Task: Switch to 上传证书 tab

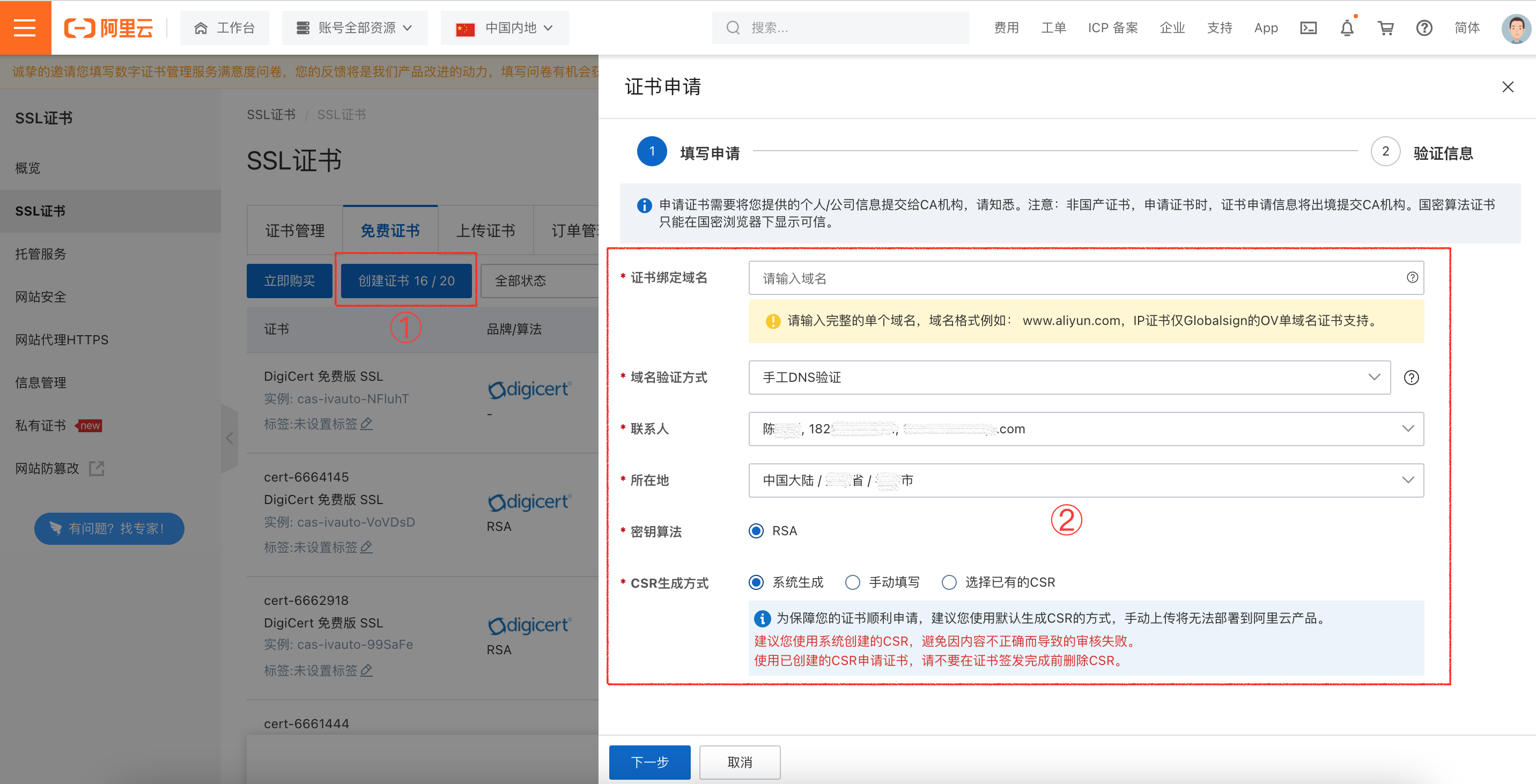Action: click(485, 231)
